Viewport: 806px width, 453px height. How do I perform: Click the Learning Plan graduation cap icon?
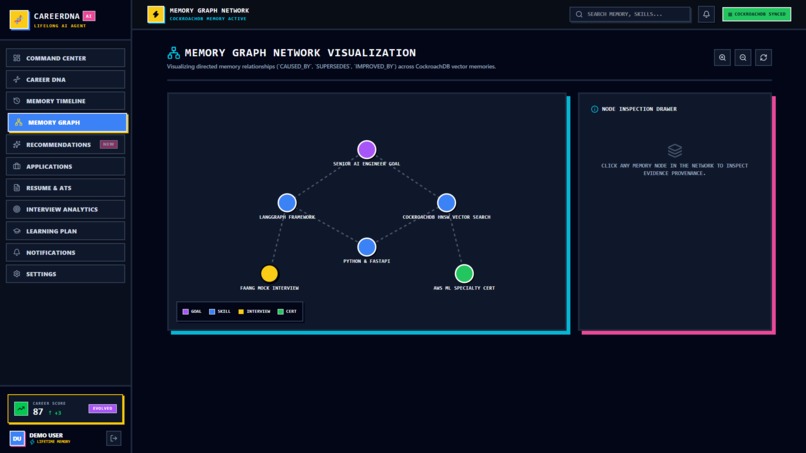(16, 231)
